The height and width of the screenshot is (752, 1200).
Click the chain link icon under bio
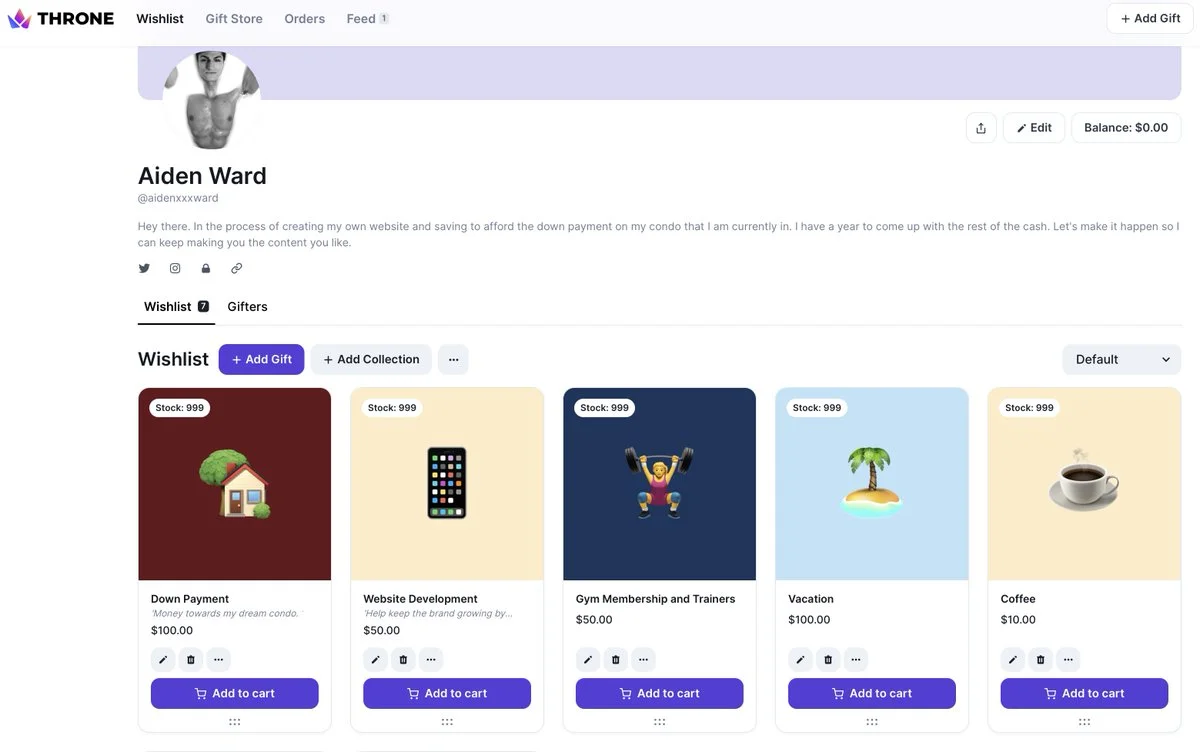[237, 268]
